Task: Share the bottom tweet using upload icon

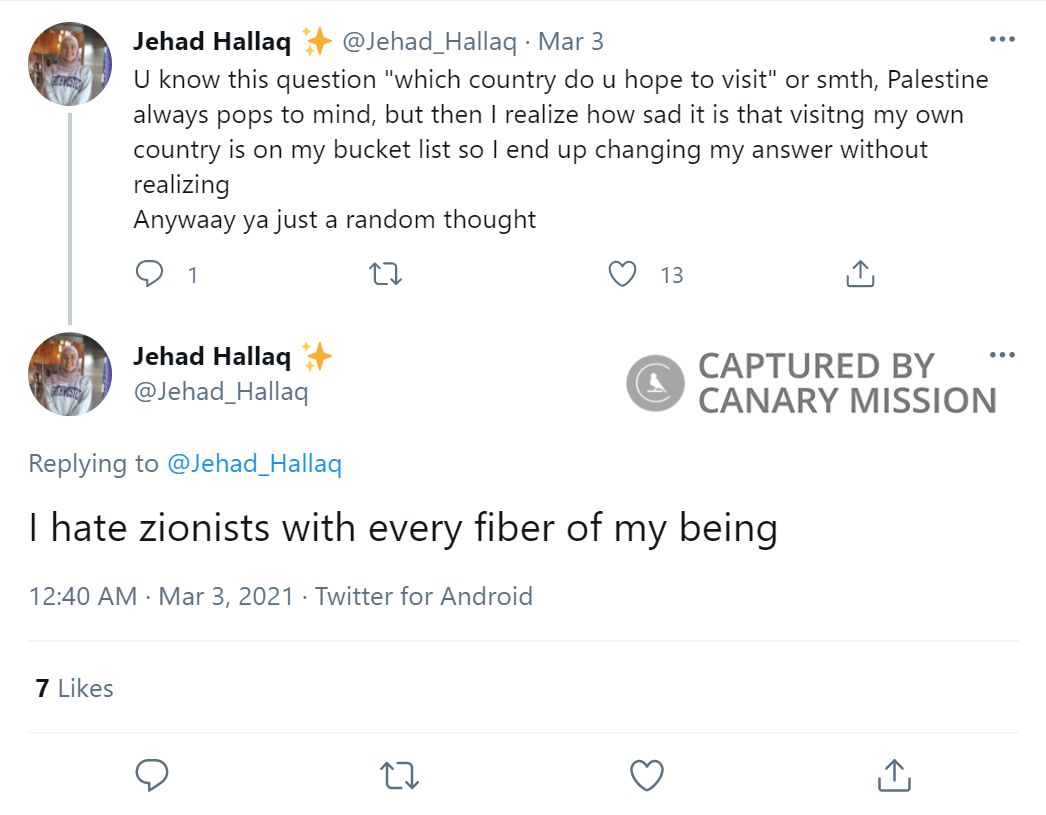Action: pos(893,774)
